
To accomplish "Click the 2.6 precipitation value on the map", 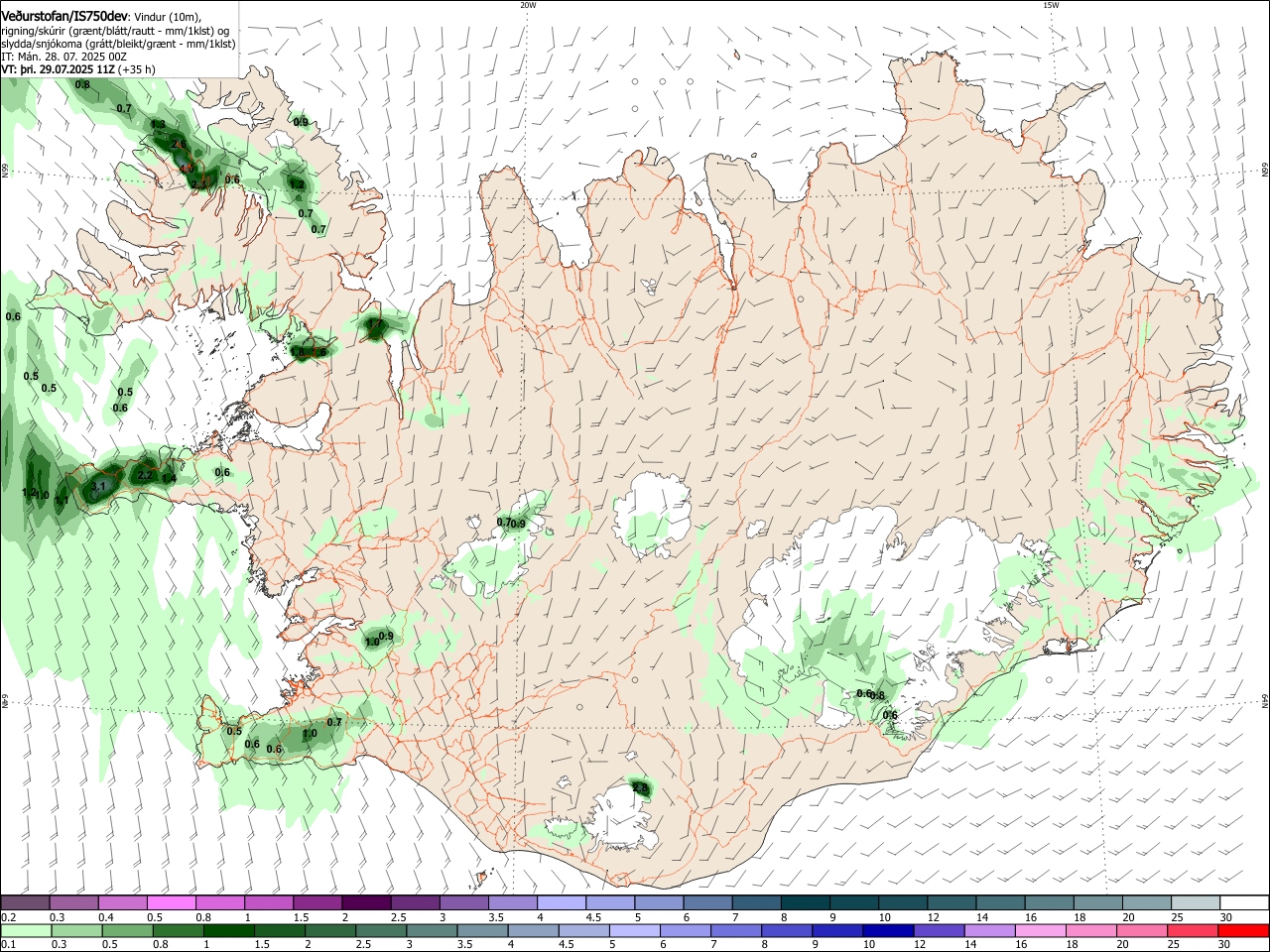I will (179, 145).
